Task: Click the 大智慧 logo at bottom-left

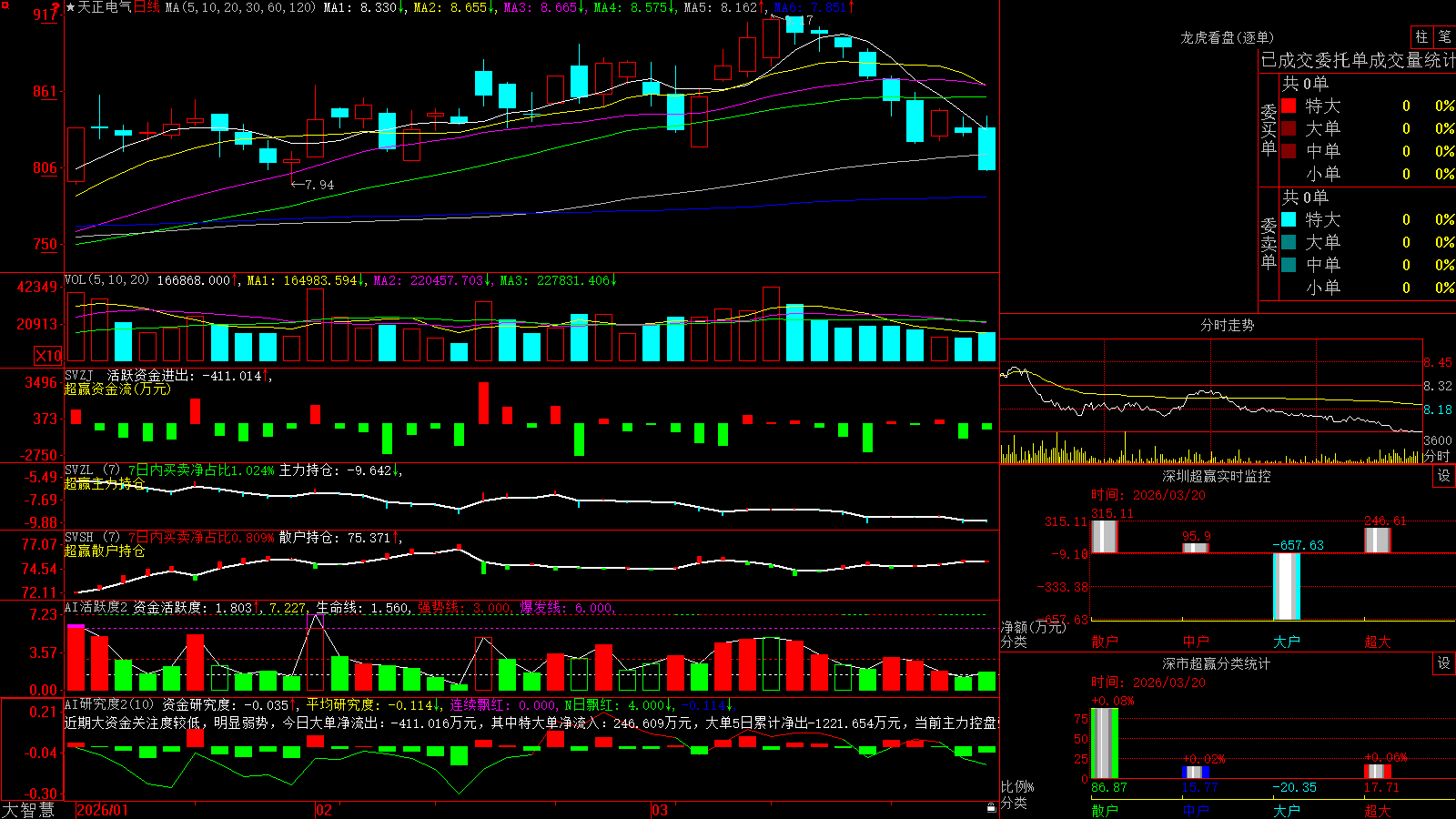Action: (28, 809)
